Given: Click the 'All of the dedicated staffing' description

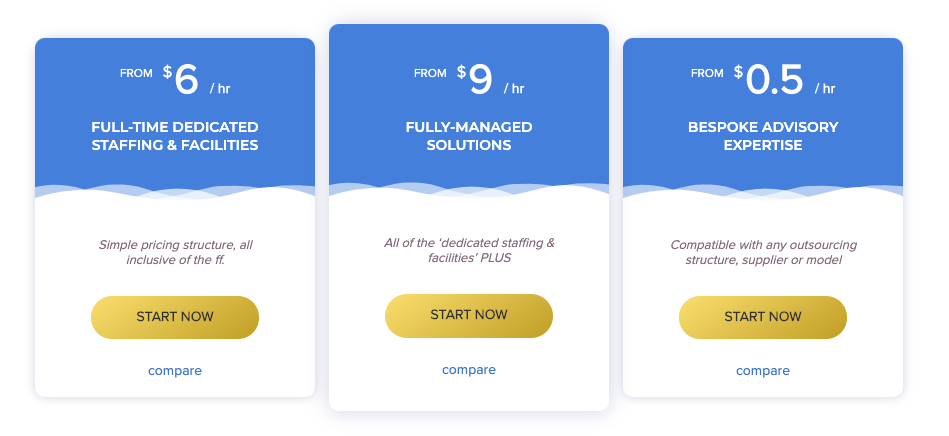Looking at the screenshot, I should pos(469,250).
